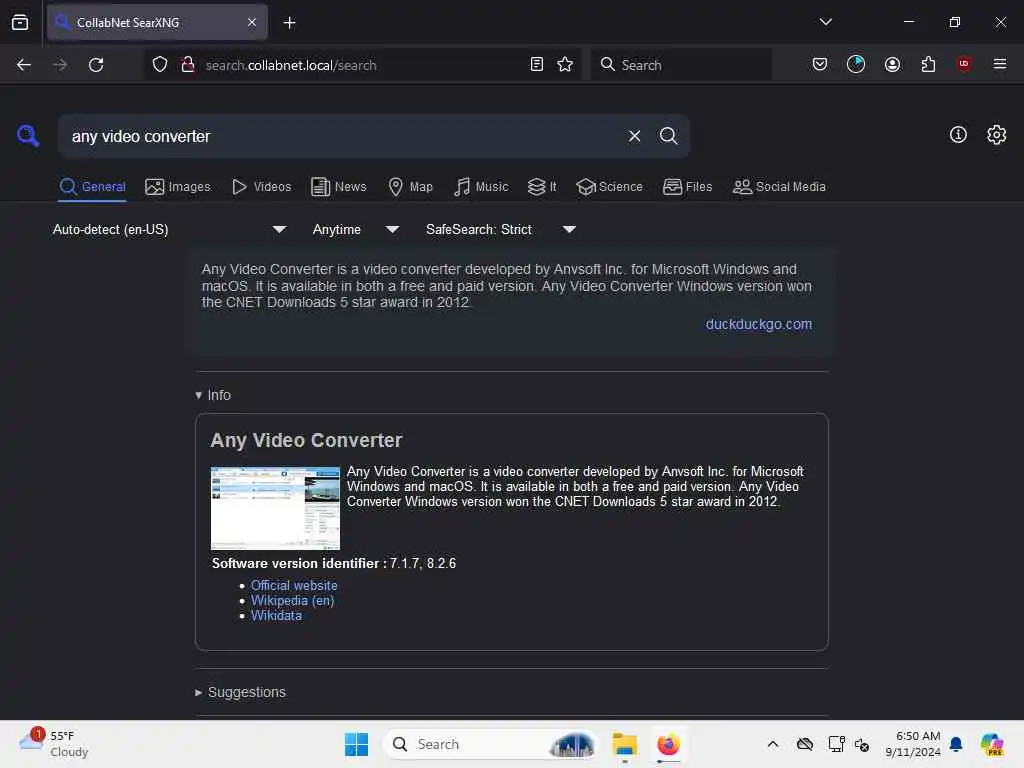The image size is (1024, 768).
Task: Open SearXNG preferences gear icon
Action: (996, 135)
